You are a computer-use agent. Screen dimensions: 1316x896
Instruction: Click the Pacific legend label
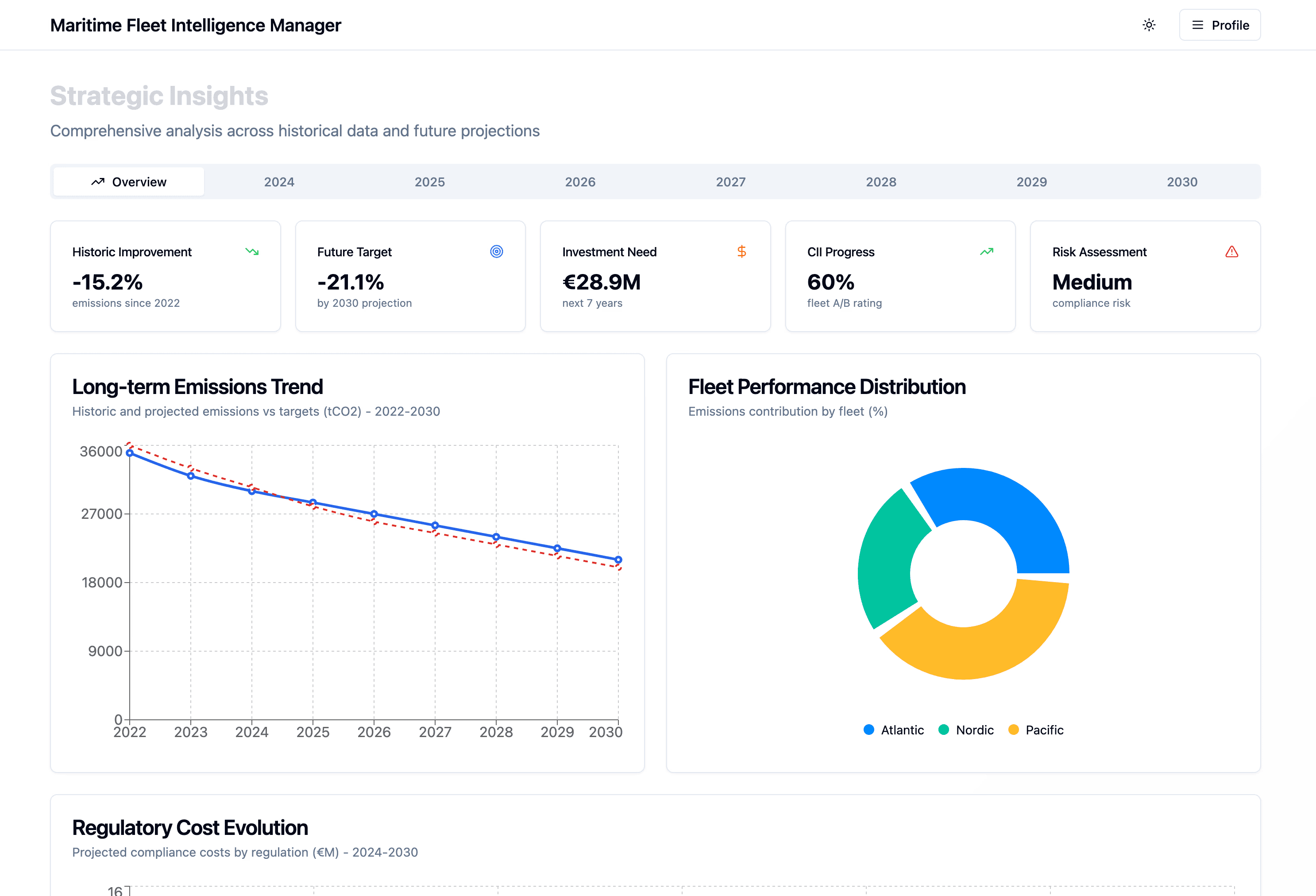tap(1044, 730)
